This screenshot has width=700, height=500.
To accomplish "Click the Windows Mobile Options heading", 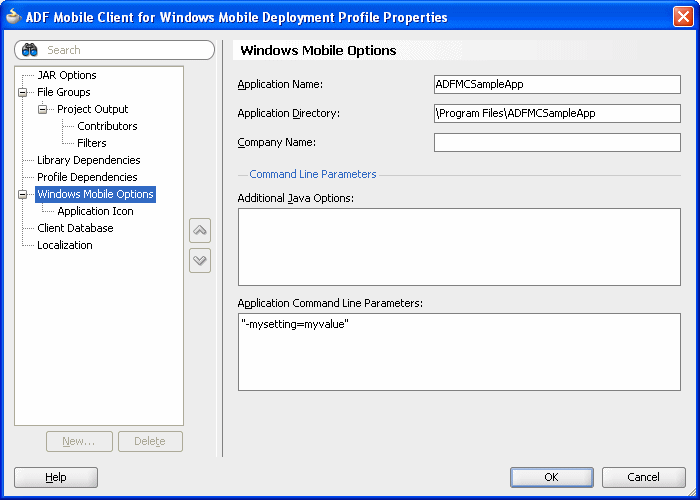I will click(318, 50).
